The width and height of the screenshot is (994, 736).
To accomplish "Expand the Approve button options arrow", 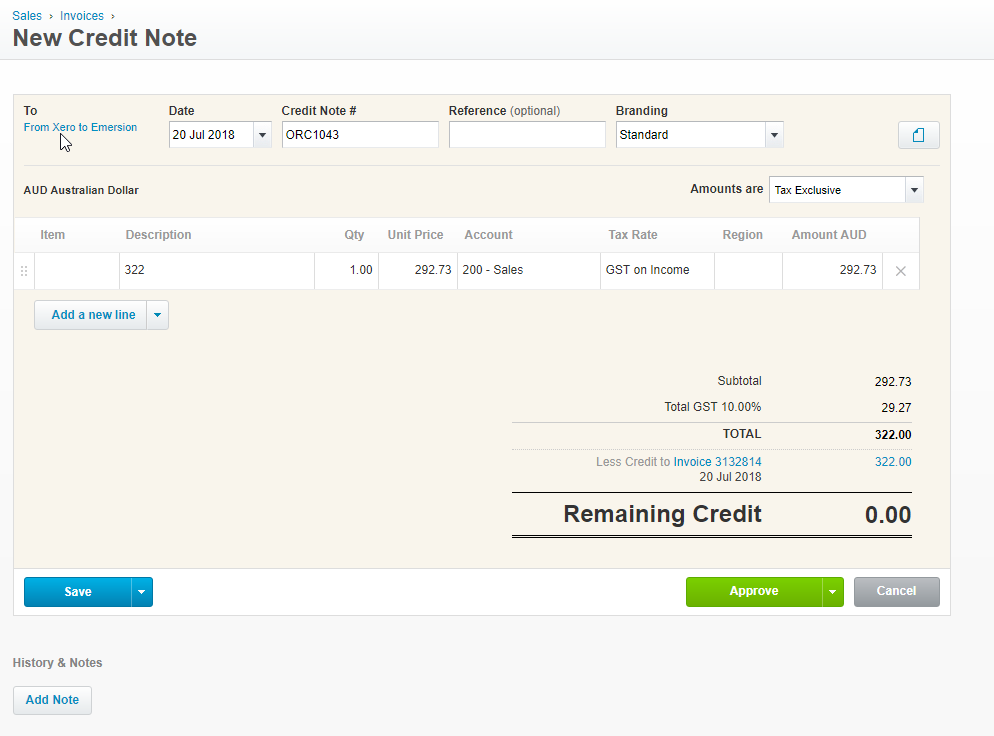I will coord(833,592).
